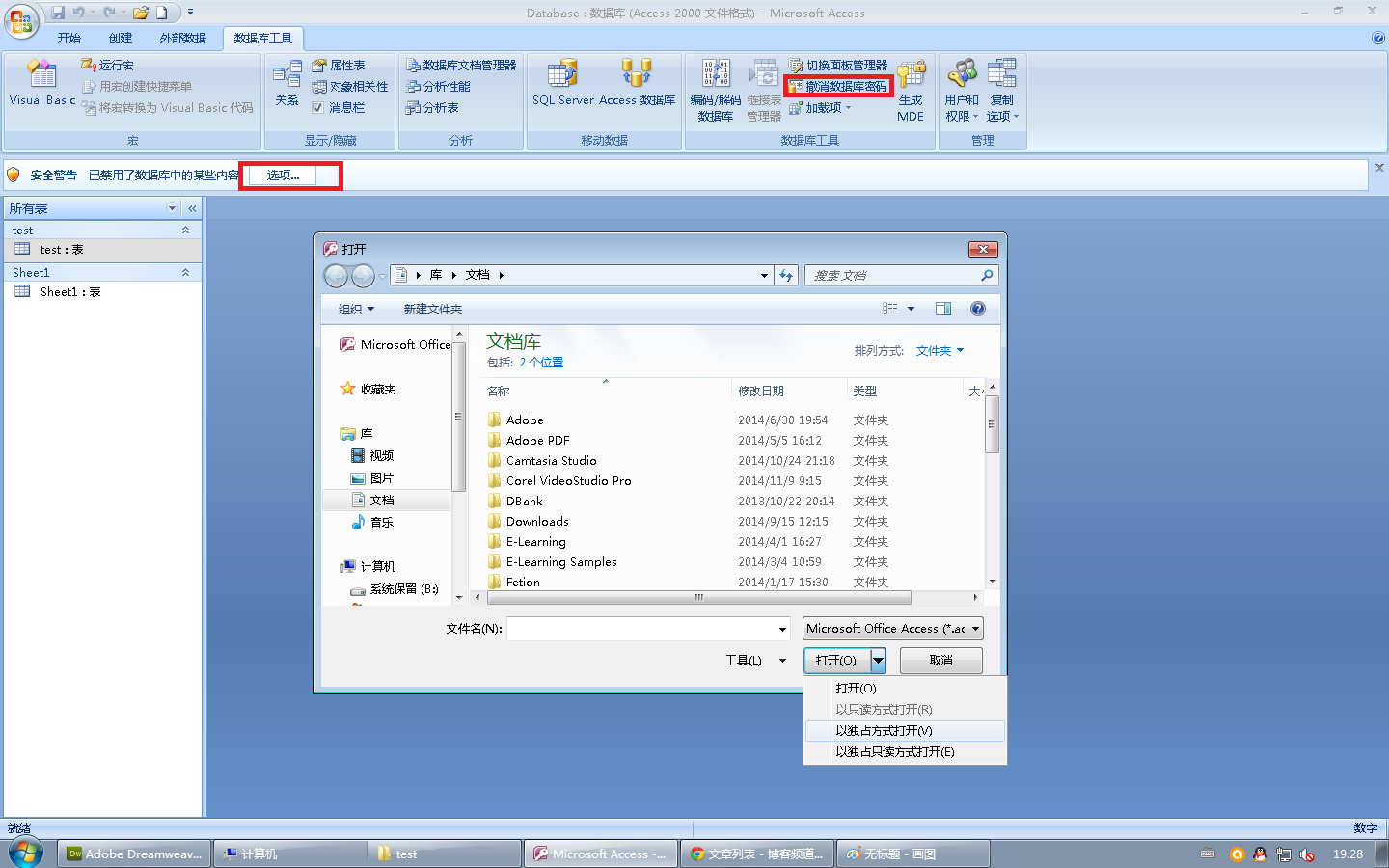
Task: Click refresh icon next to address bar
Action: 786,275
